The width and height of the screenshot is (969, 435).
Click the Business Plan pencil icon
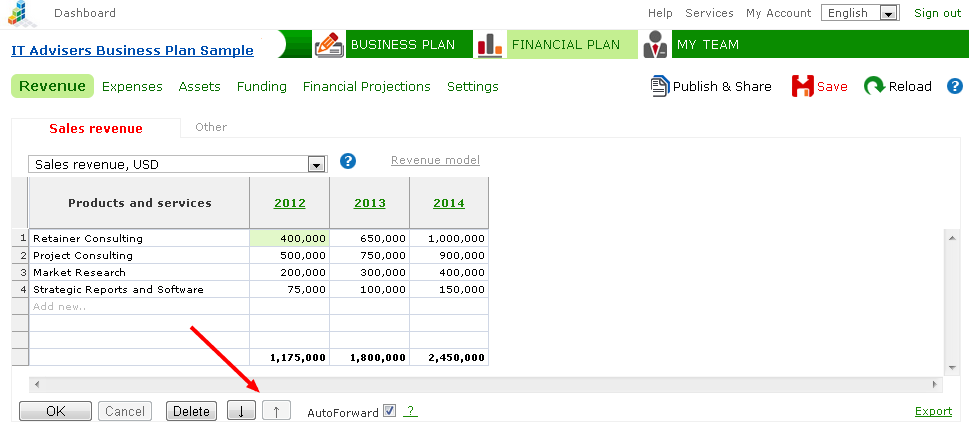click(x=329, y=45)
